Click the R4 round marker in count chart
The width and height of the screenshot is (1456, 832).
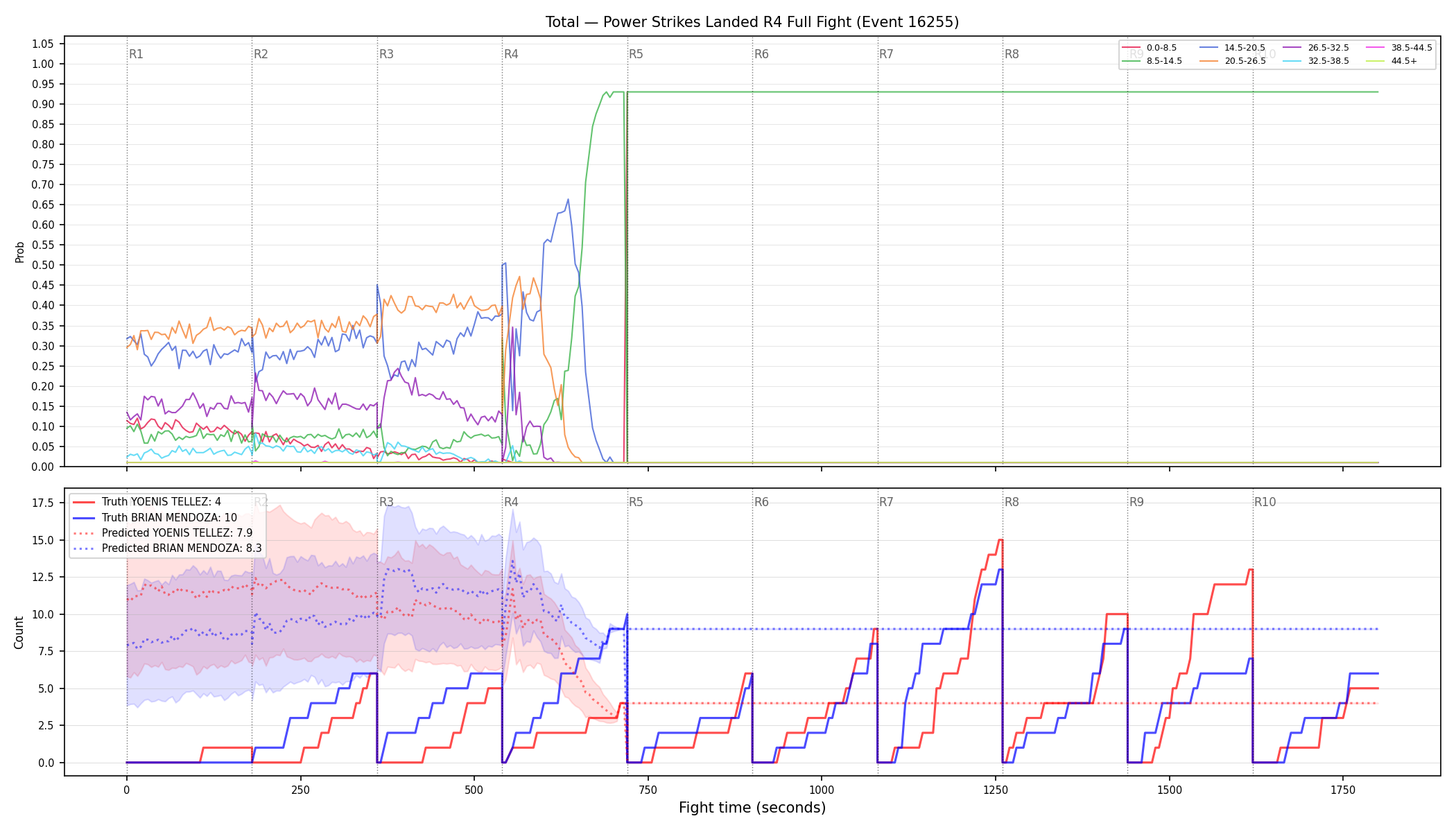tap(511, 502)
